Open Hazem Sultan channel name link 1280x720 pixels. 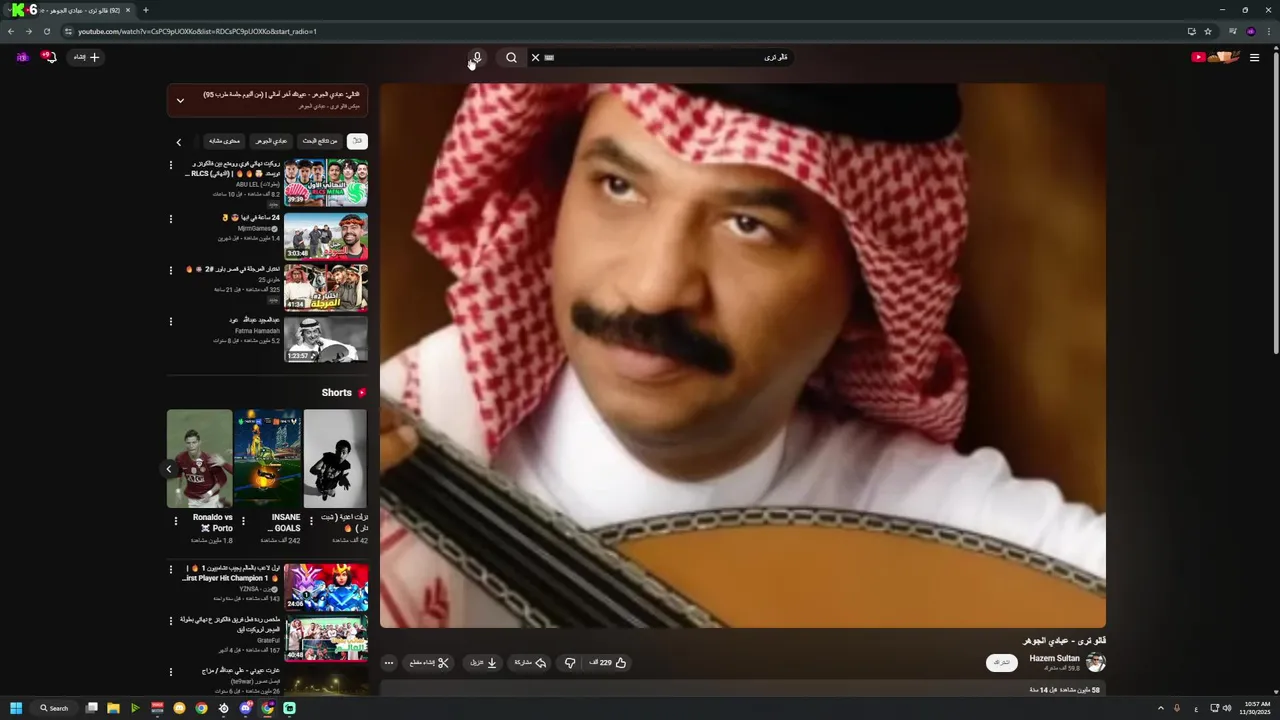coord(1054,658)
